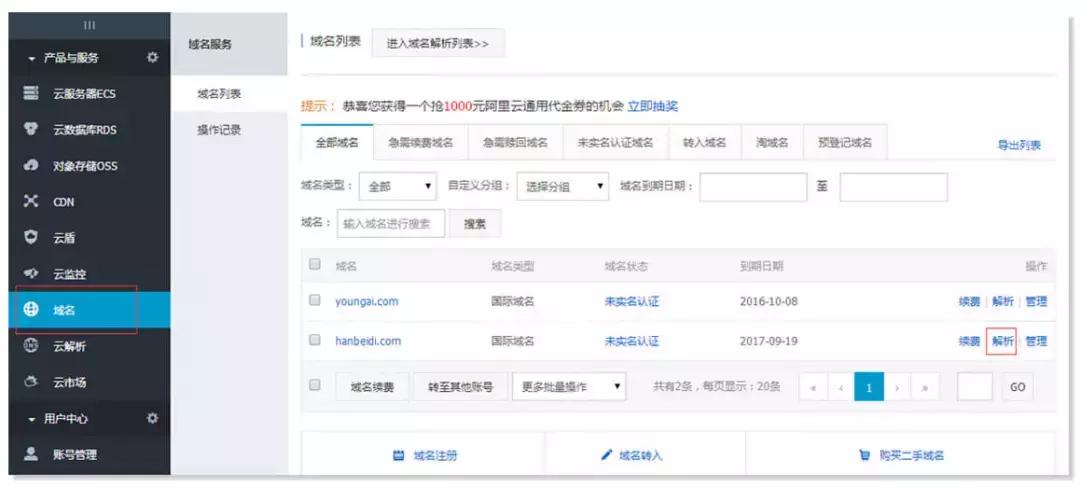
Task: Click the cart icon for 购买二手域名
Action: (x=864, y=455)
